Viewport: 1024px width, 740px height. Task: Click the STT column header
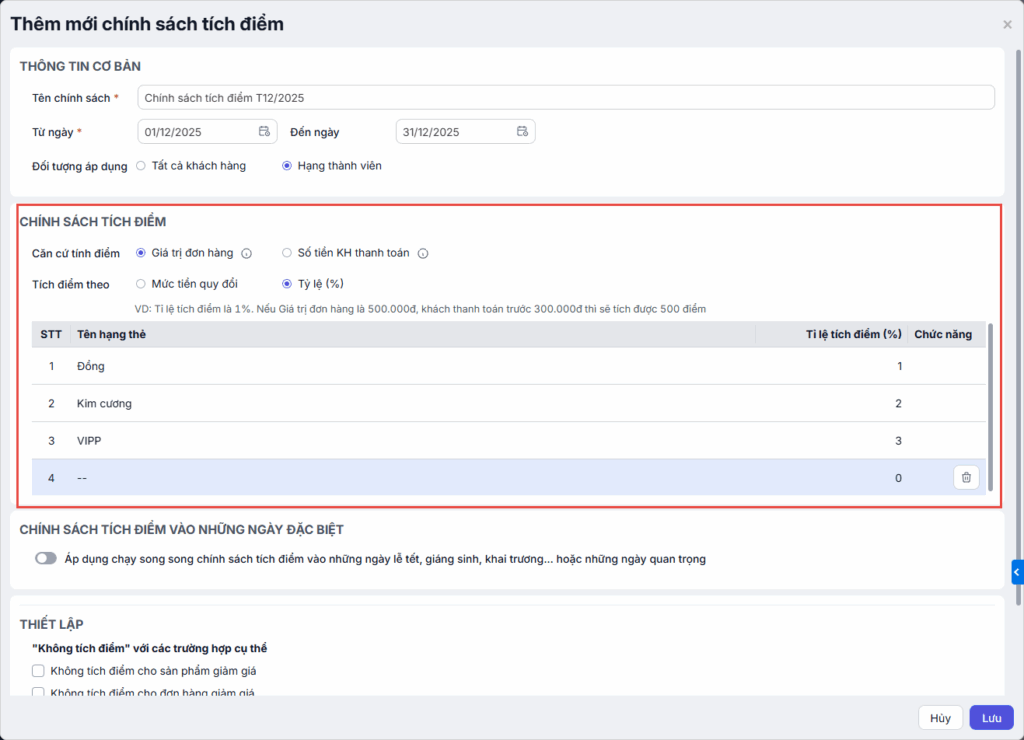point(51,334)
